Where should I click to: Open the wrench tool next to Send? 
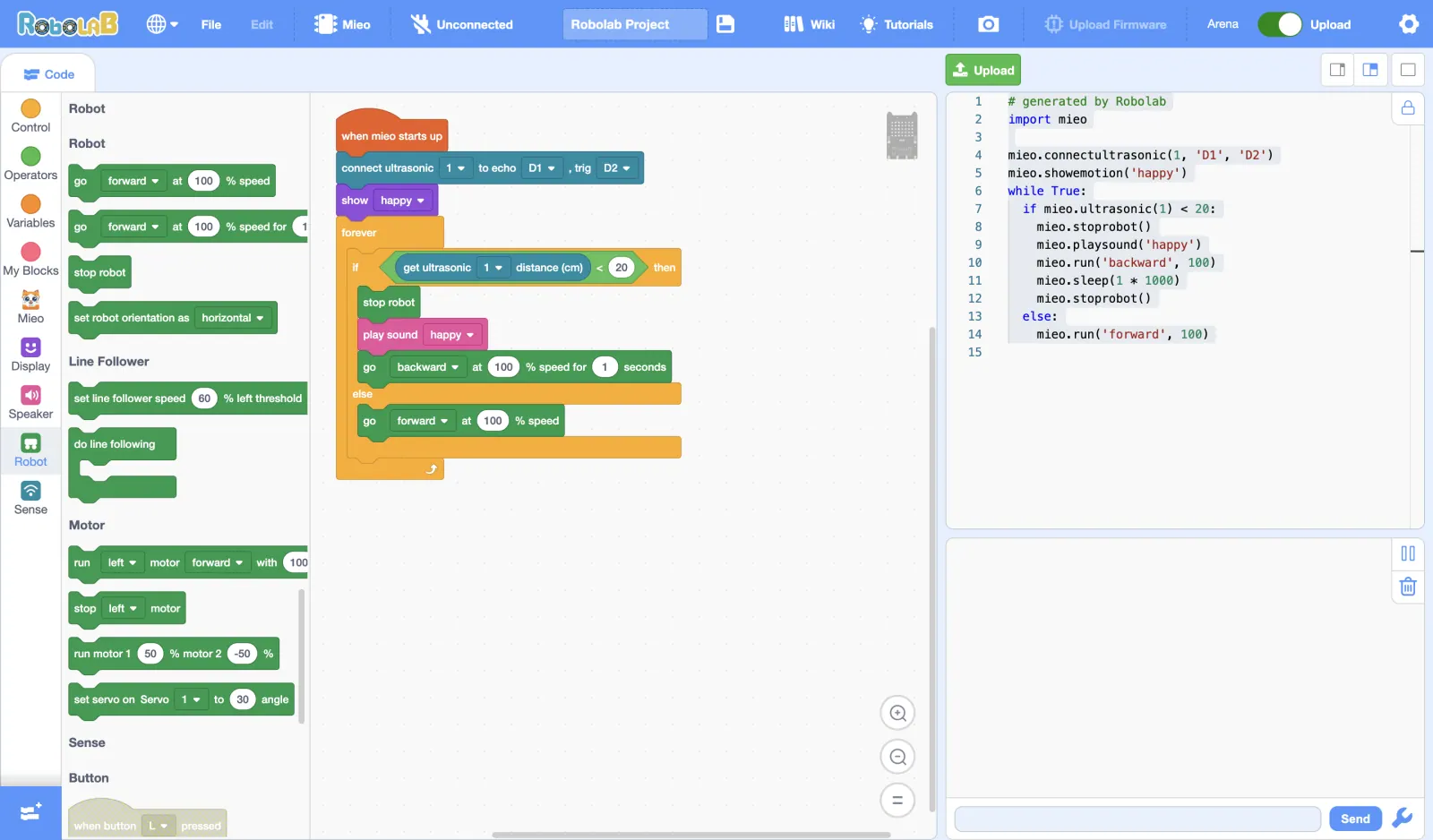1403,819
